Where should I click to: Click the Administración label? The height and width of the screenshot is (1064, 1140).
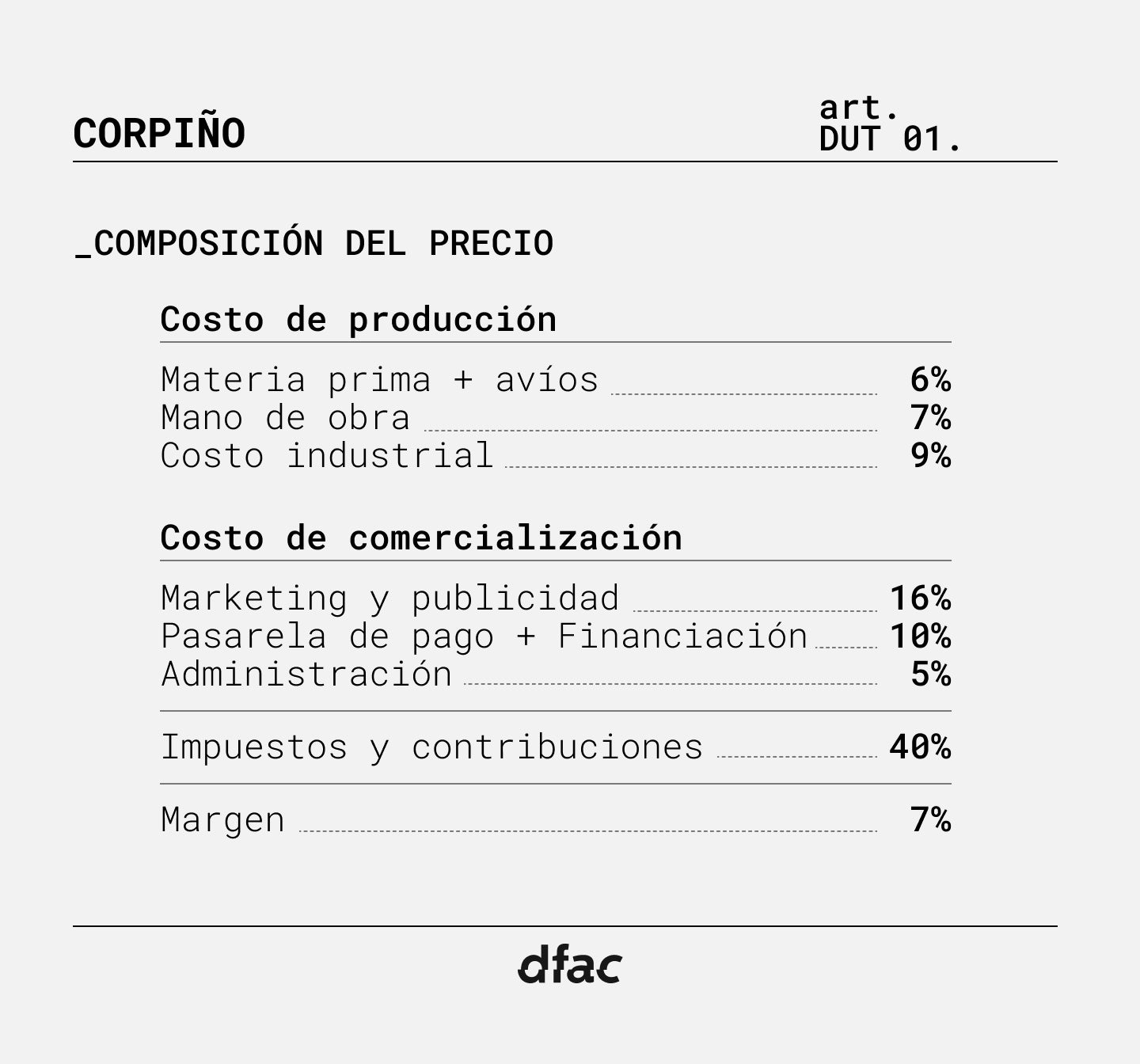pos(306,674)
